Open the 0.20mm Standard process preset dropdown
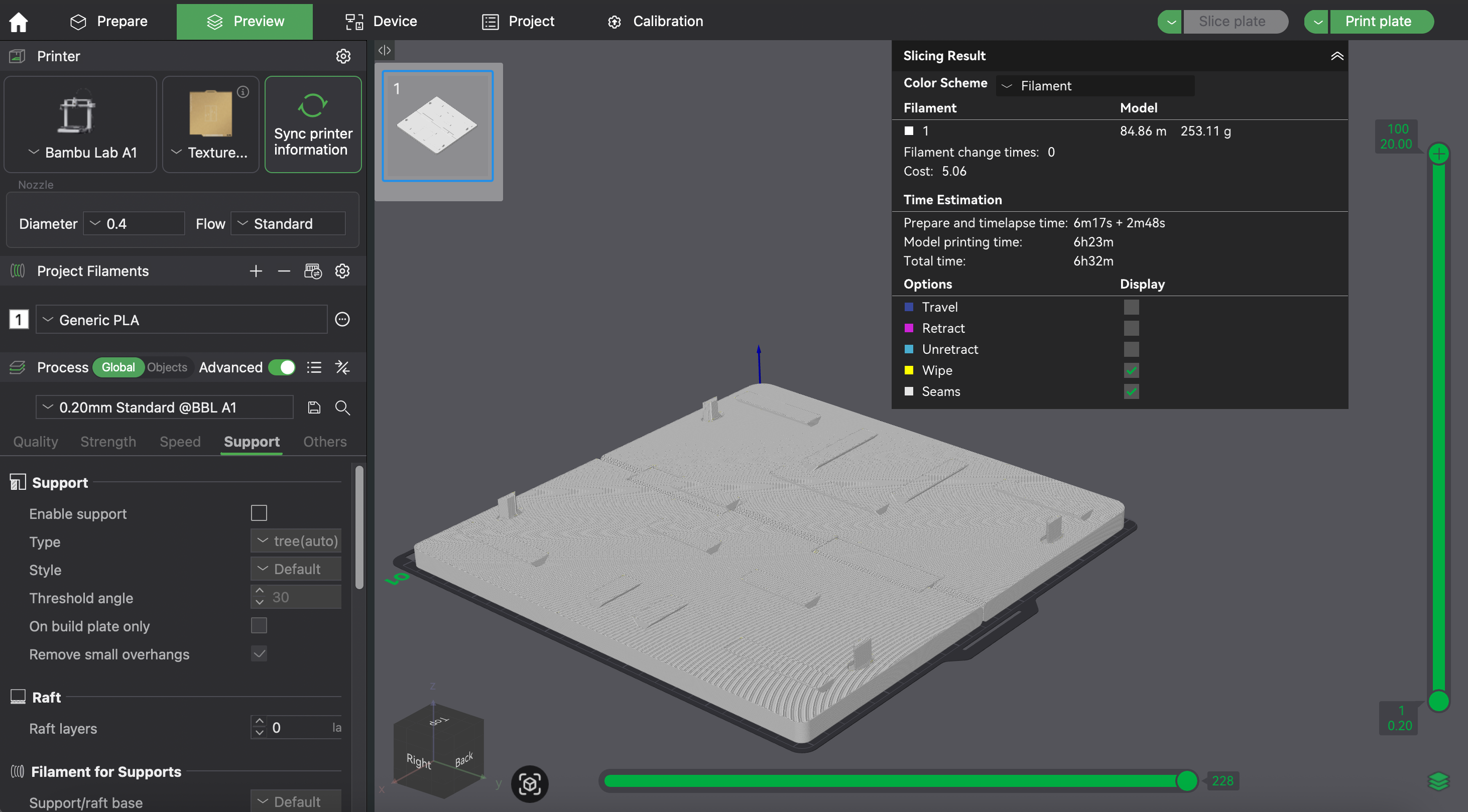The image size is (1468, 812). [165, 408]
